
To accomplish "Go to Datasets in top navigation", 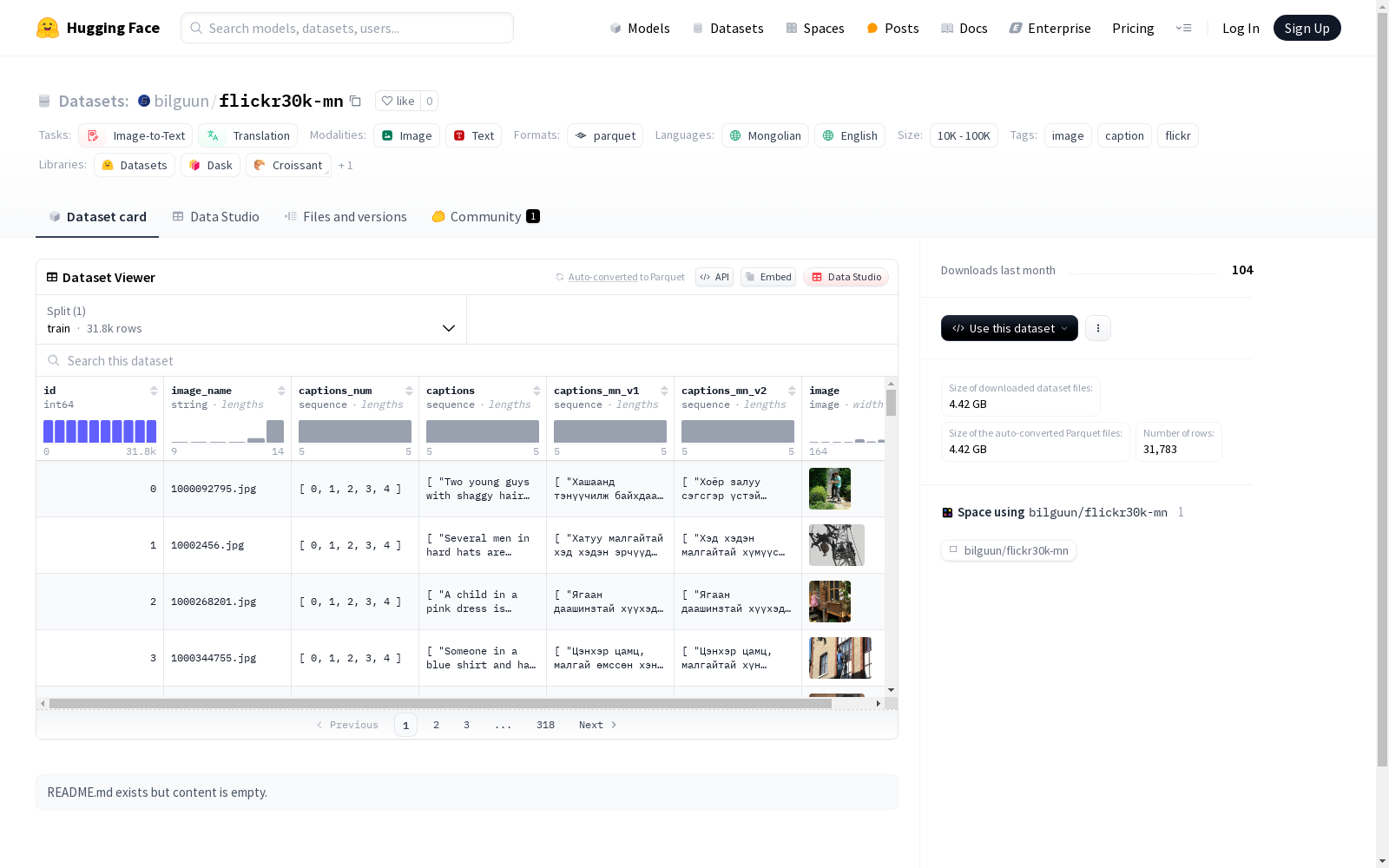I will point(727,28).
